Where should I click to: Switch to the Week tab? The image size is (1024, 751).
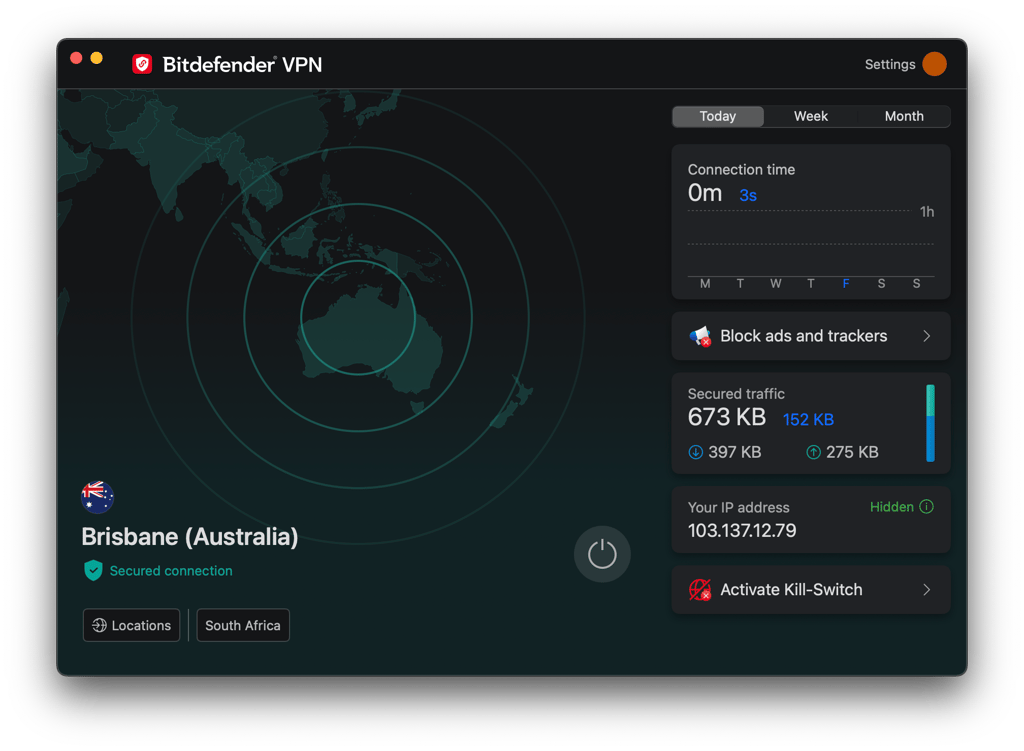point(810,116)
